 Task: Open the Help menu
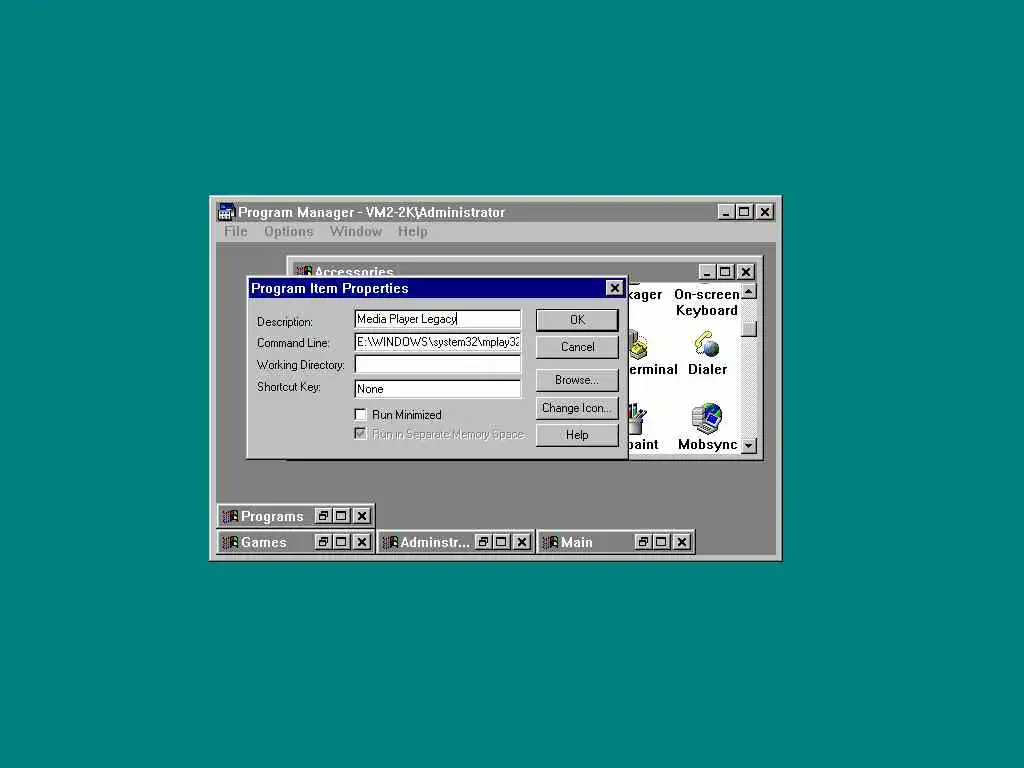coord(413,232)
